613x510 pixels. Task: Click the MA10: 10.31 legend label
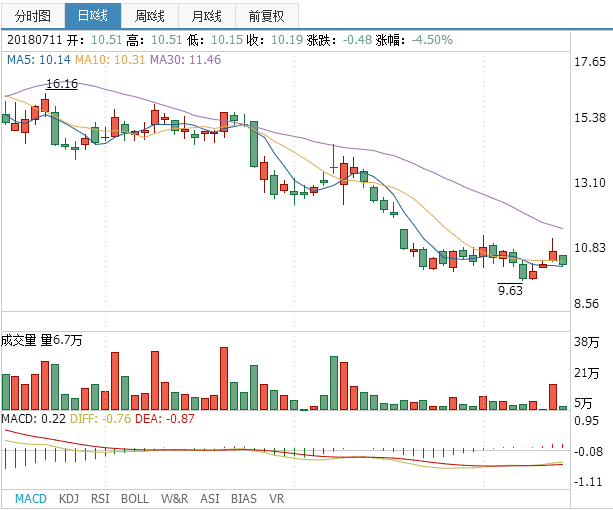click(110, 60)
